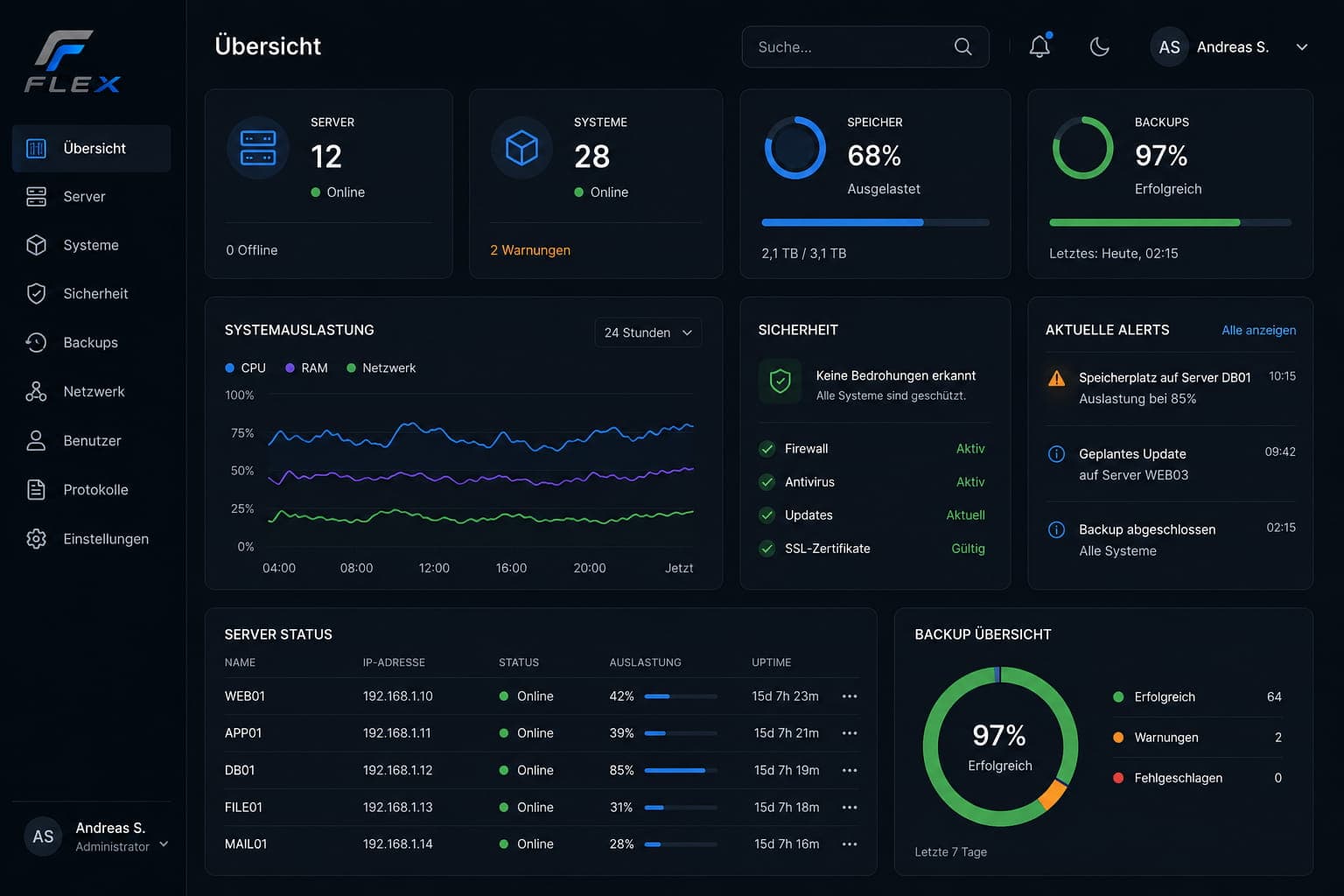Click the FLEX logo in the sidebar

coord(73,61)
